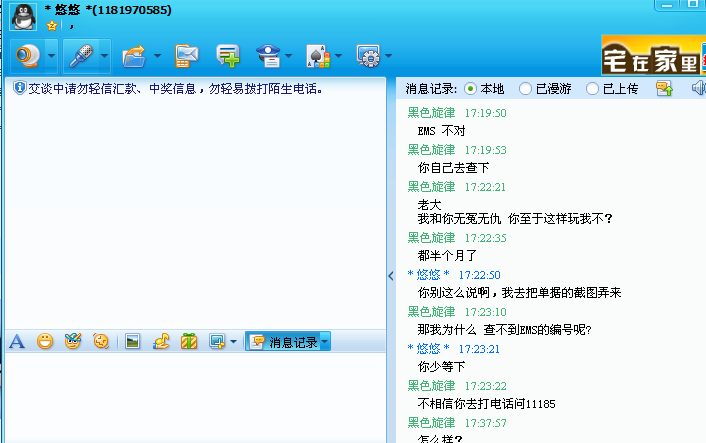Click the magic emoticon icon
706x443 pixels.
click(x=72, y=342)
